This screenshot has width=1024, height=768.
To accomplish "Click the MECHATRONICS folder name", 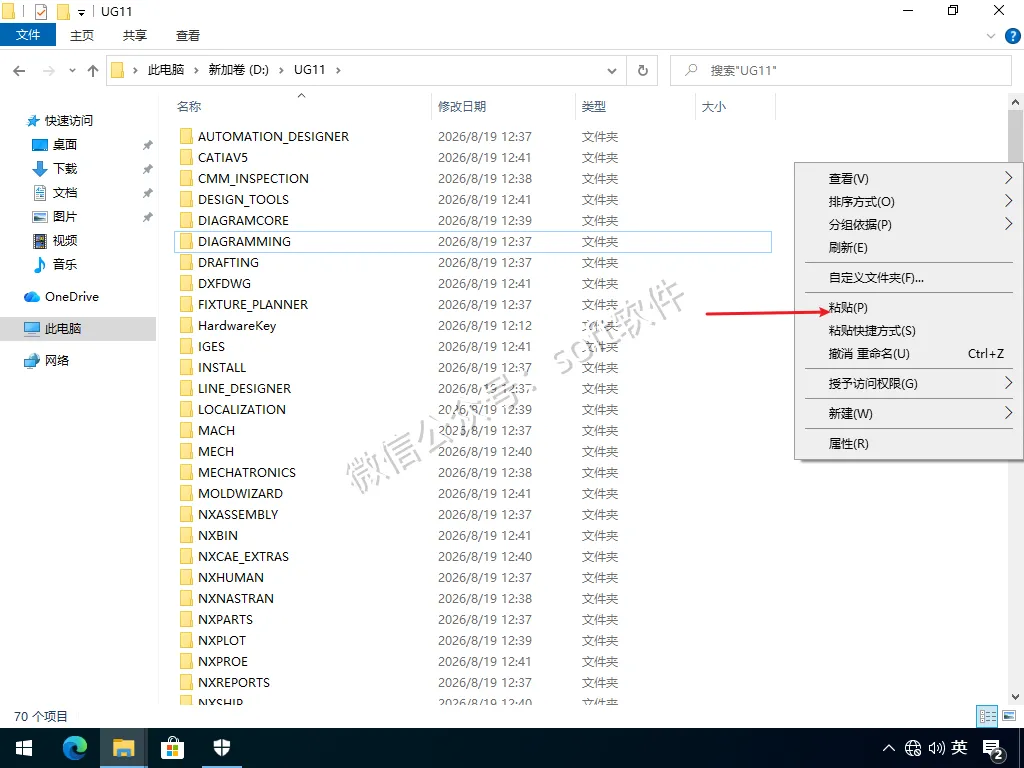I will point(247,472).
